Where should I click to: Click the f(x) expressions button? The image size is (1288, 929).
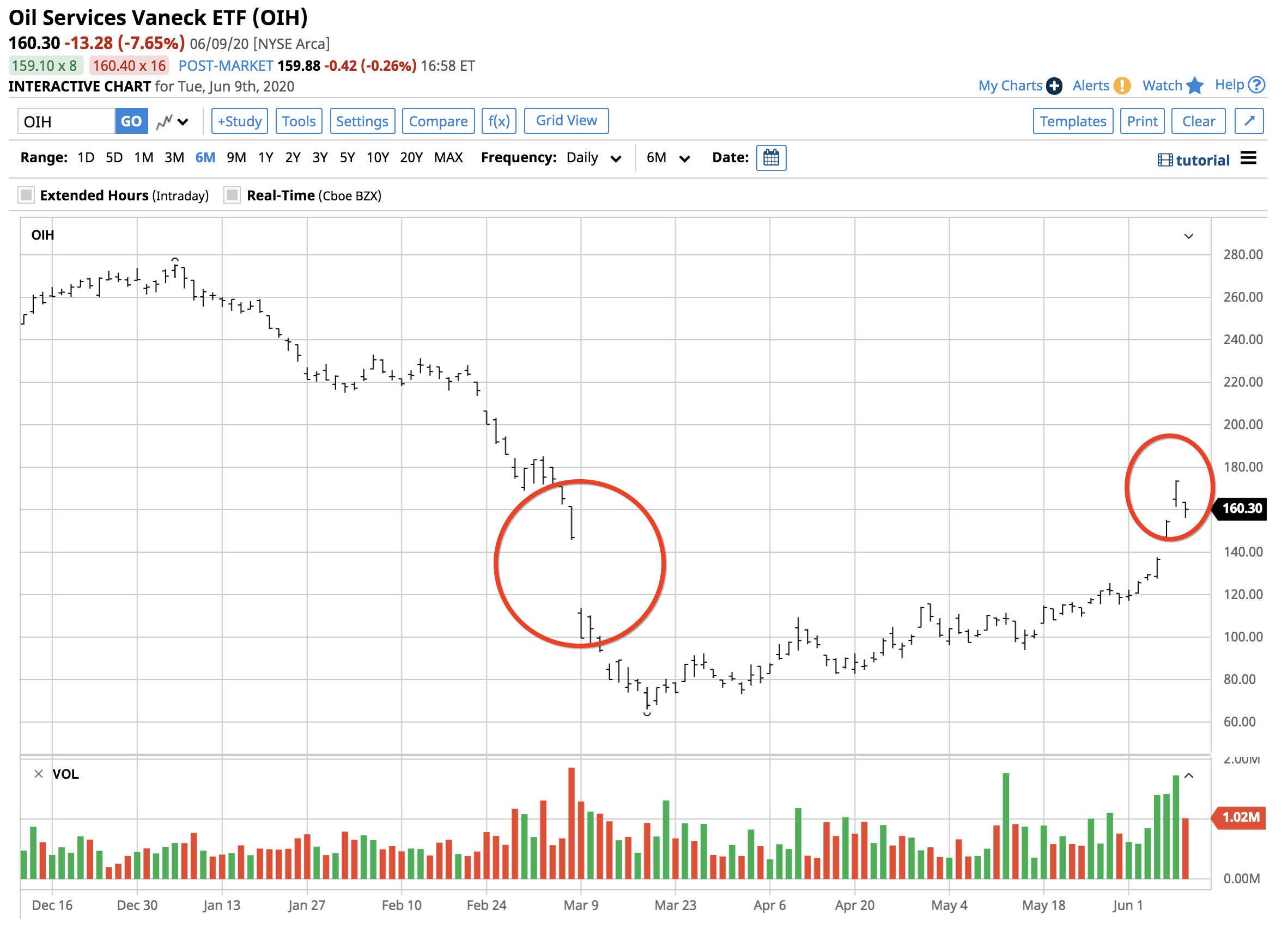tap(499, 121)
